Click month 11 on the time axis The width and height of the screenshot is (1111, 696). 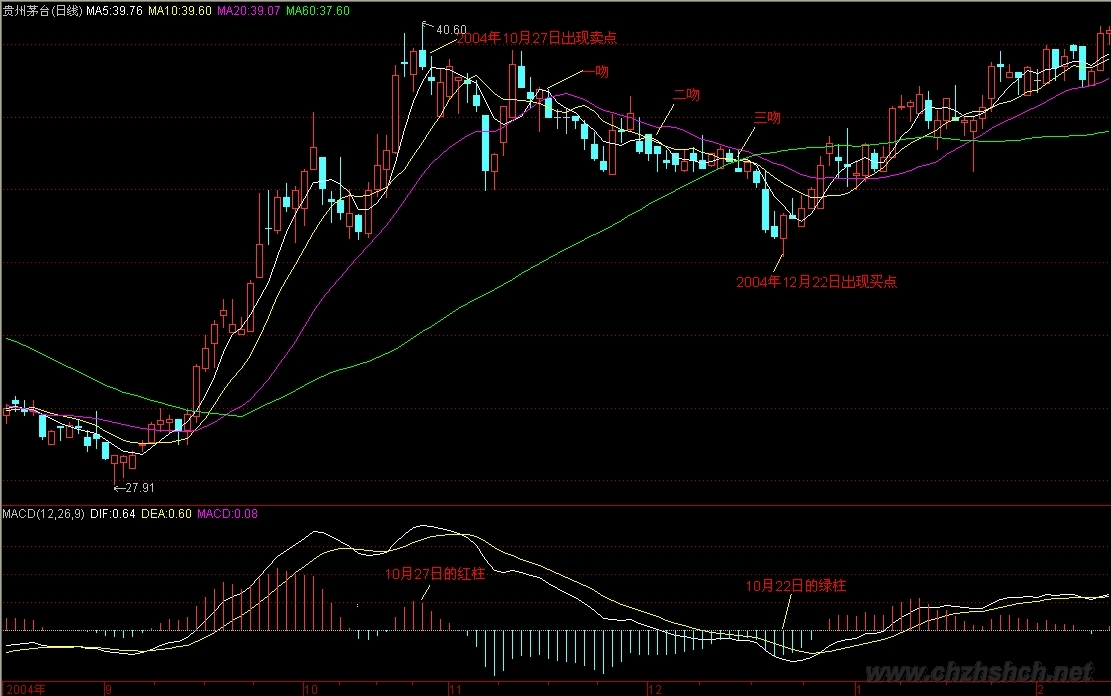tap(455, 689)
